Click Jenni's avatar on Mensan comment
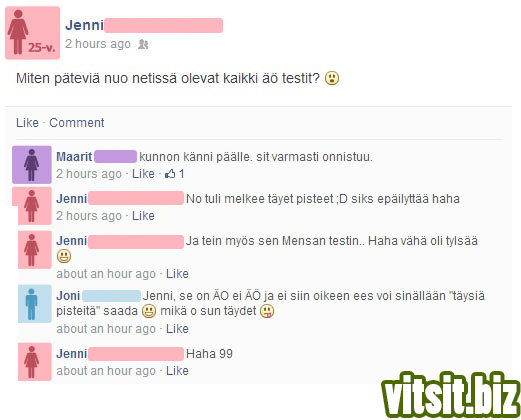Viewport: 521px width, 420px height. tap(34, 250)
